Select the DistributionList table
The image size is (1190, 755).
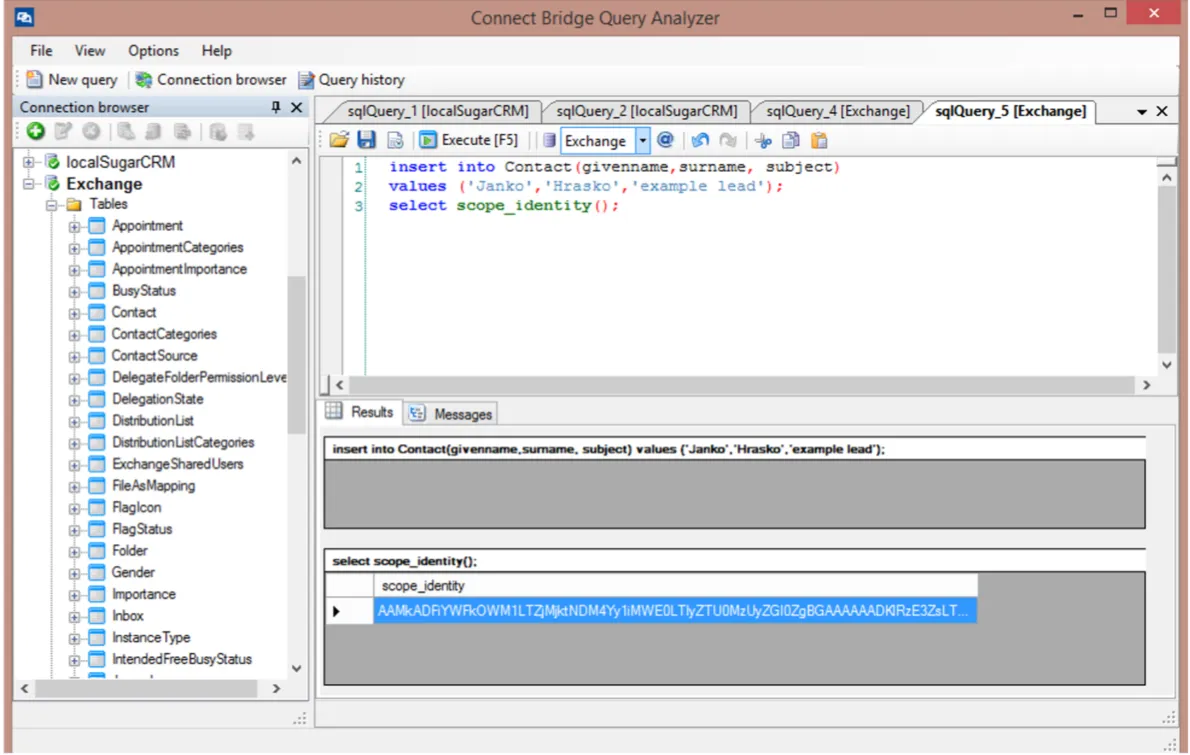[x=153, y=420]
